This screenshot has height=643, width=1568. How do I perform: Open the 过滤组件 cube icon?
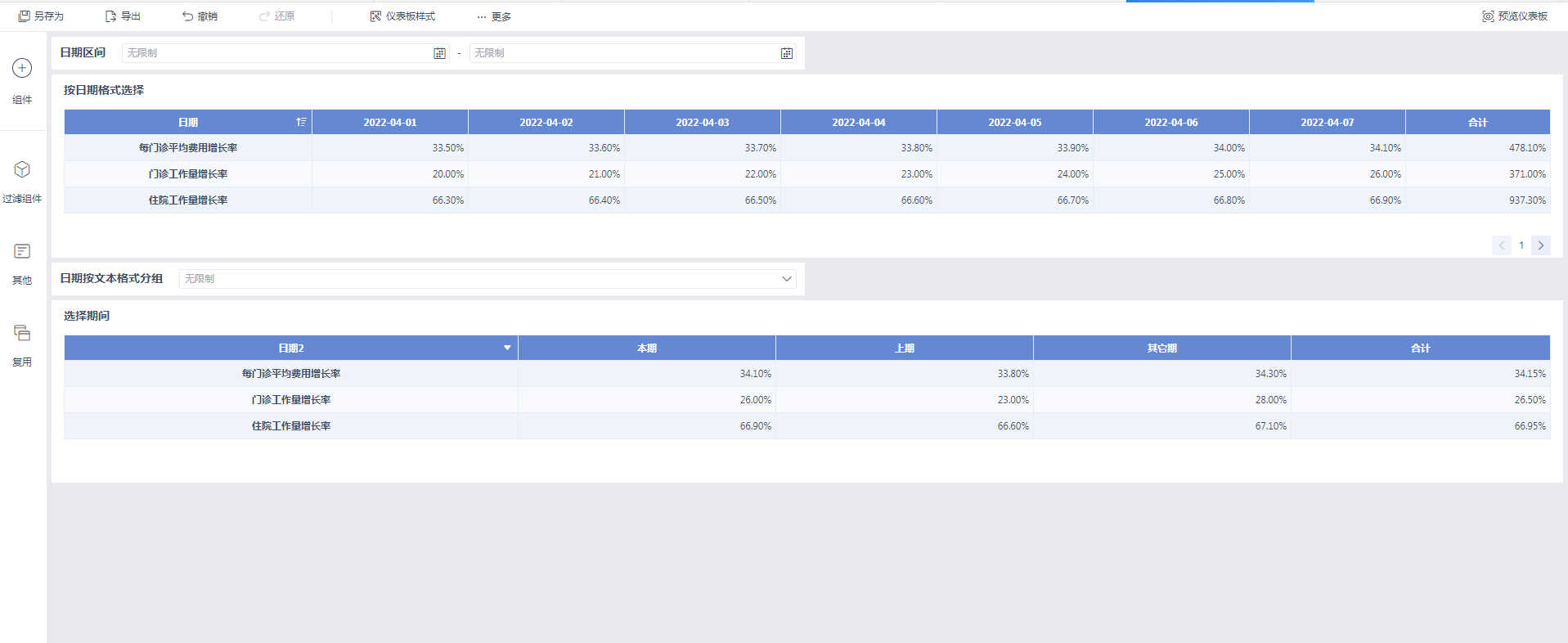coord(22,169)
